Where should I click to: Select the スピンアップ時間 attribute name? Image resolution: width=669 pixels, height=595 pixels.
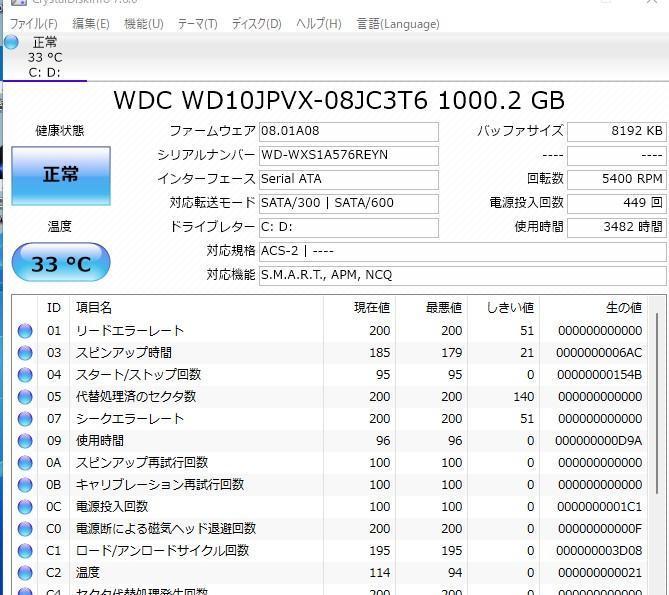(124, 353)
